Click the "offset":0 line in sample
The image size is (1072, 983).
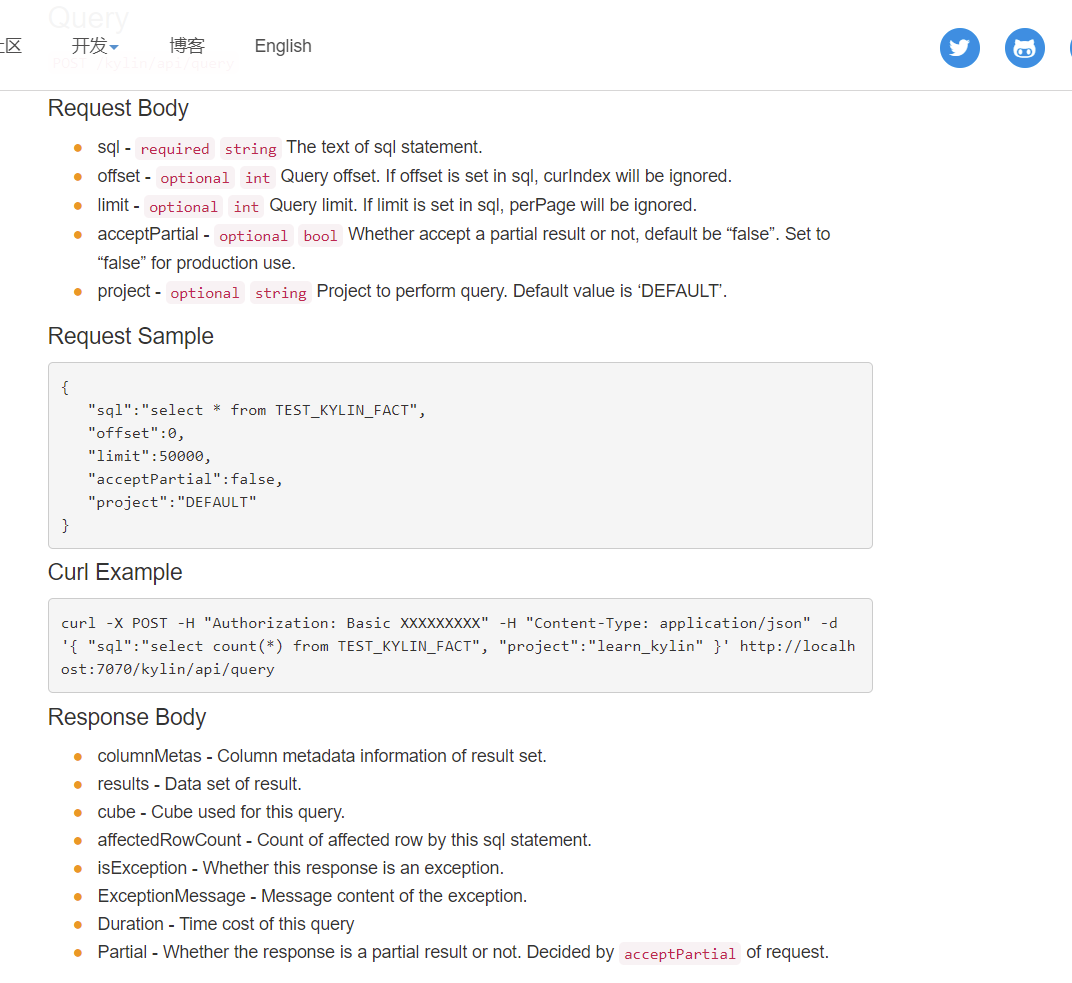(x=136, y=433)
